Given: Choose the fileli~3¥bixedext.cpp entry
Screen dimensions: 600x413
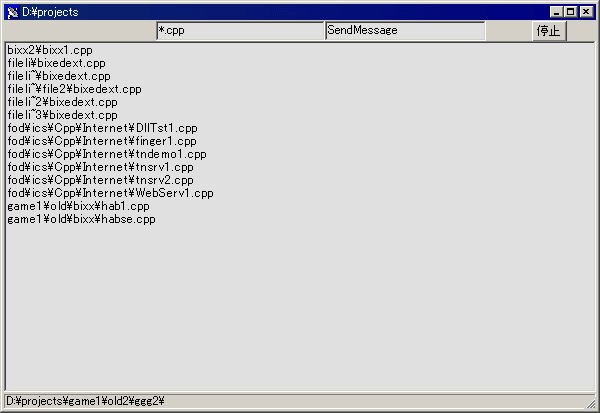Looking at the screenshot, I should click(x=62, y=115).
